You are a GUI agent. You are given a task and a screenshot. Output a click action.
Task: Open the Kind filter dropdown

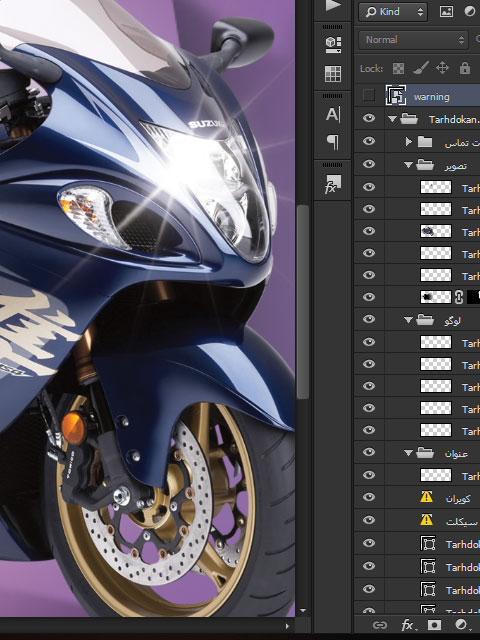[x=393, y=11]
